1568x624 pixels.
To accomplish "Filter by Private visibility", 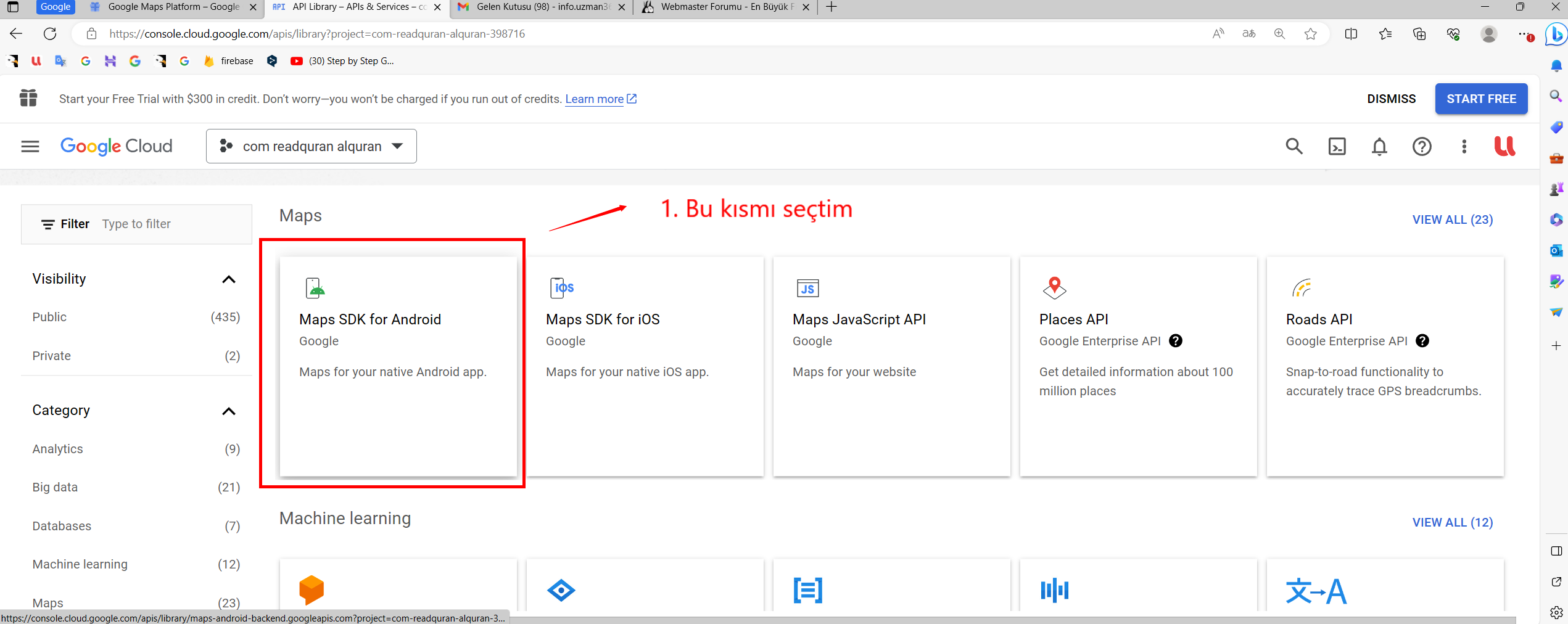I will 136,356.
